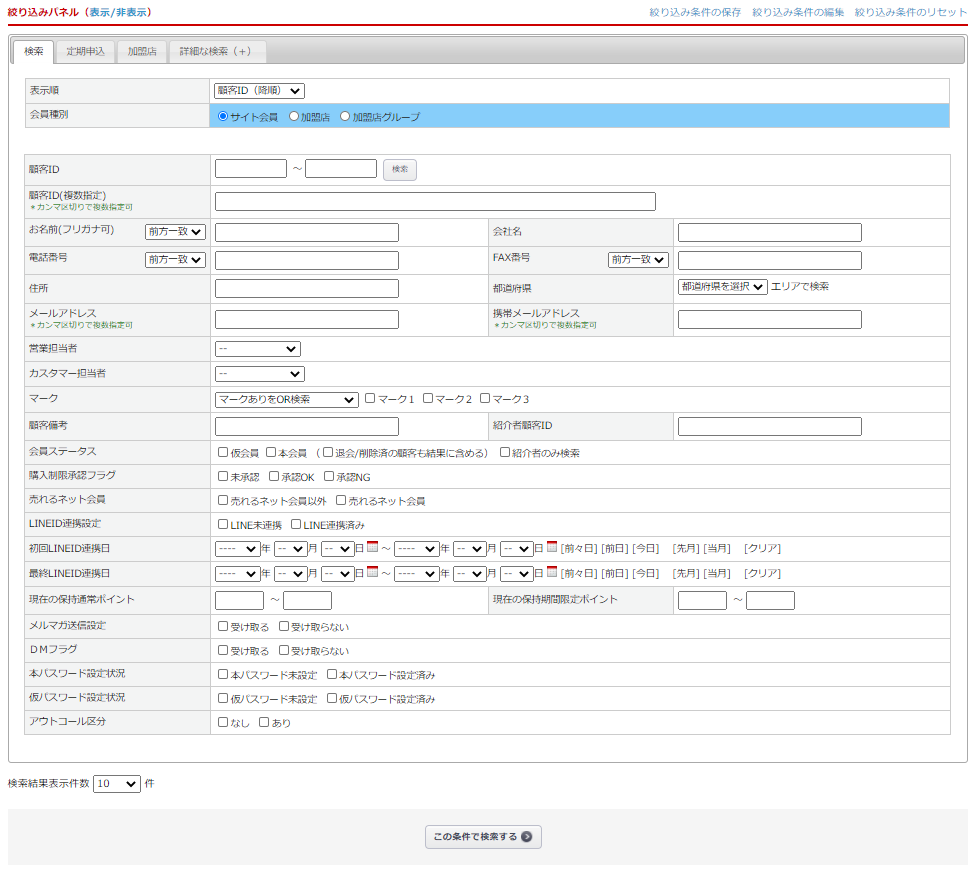Select the 加盟店グループ radio button
Viewport: 977px width, 872px height.
click(x=345, y=116)
